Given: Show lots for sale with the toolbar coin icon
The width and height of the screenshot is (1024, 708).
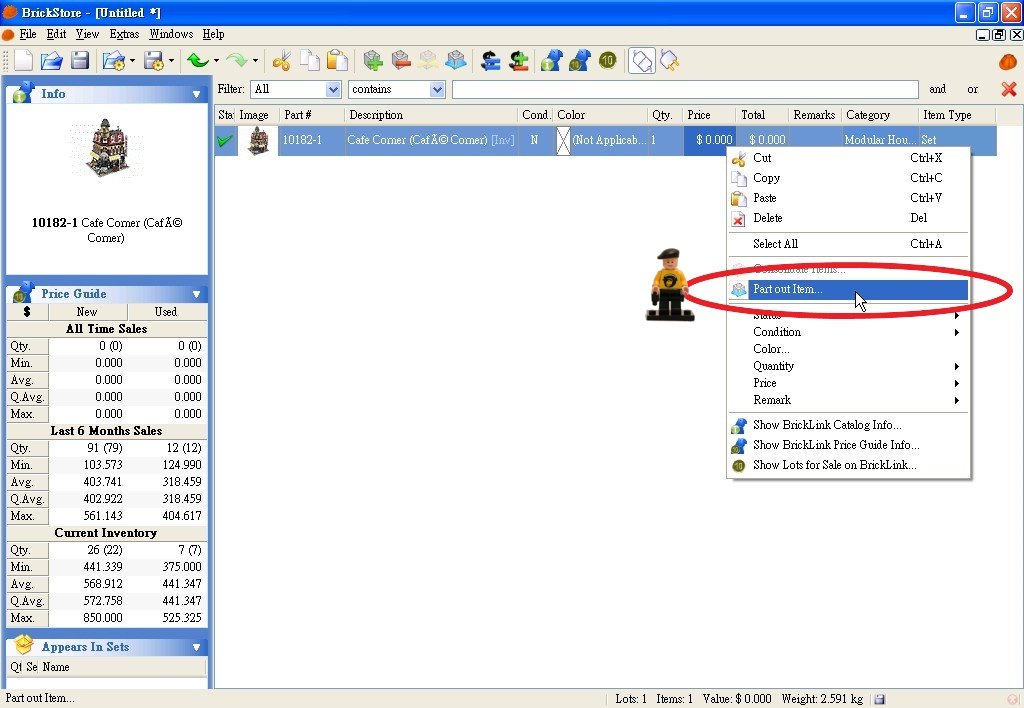Looking at the screenshot, I should tap(607, 61).
